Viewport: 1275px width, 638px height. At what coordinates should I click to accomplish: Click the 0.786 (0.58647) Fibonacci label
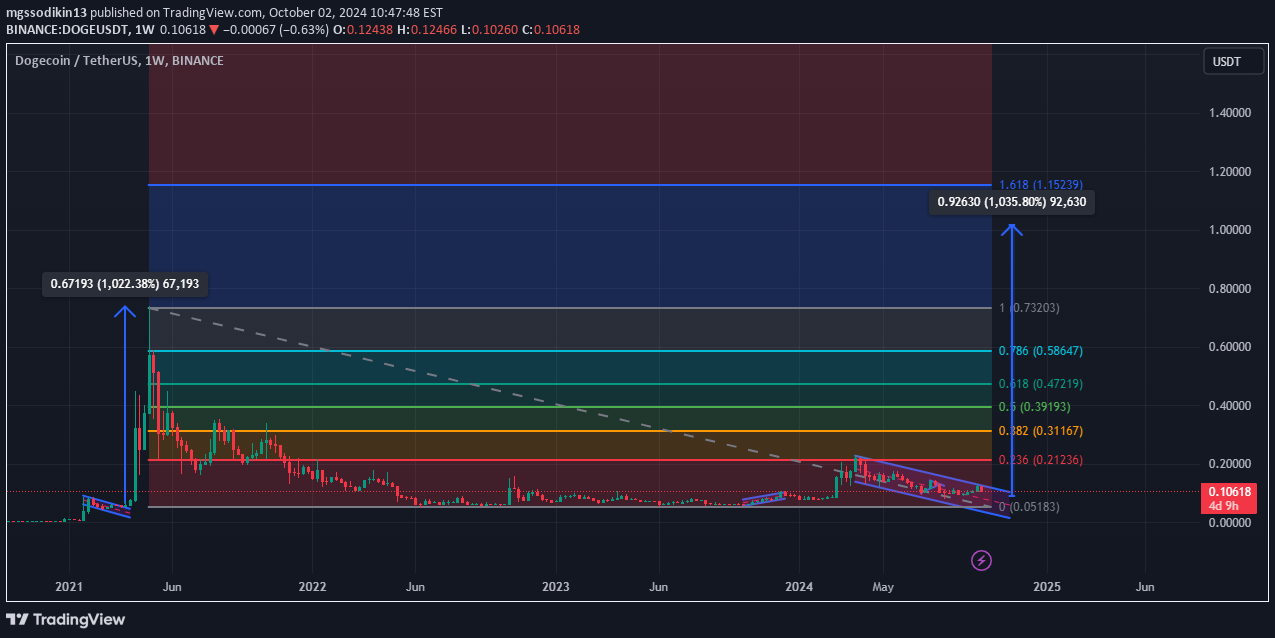(1041, 351)
